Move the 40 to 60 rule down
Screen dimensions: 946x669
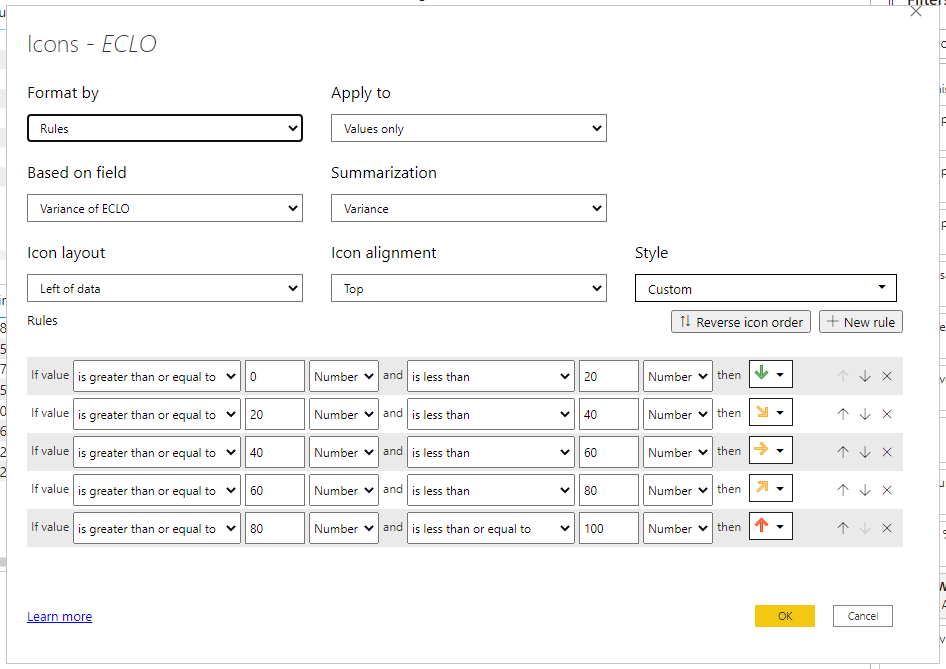pyautogui.click(x=865, y=452)
